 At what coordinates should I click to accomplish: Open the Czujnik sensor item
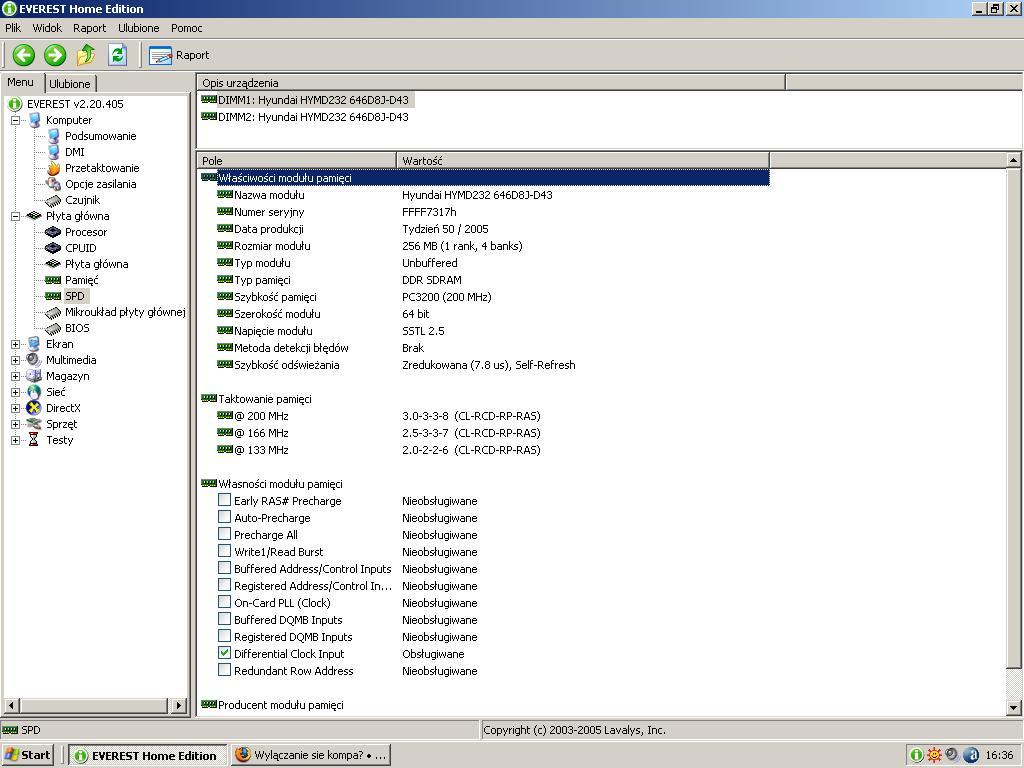click(x=82, y=200)
